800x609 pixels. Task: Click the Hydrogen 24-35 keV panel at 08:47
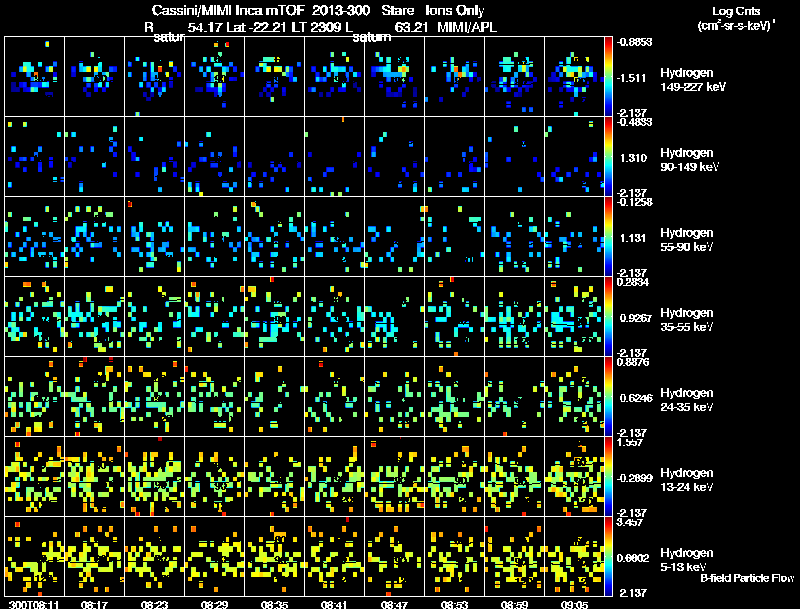394,397
